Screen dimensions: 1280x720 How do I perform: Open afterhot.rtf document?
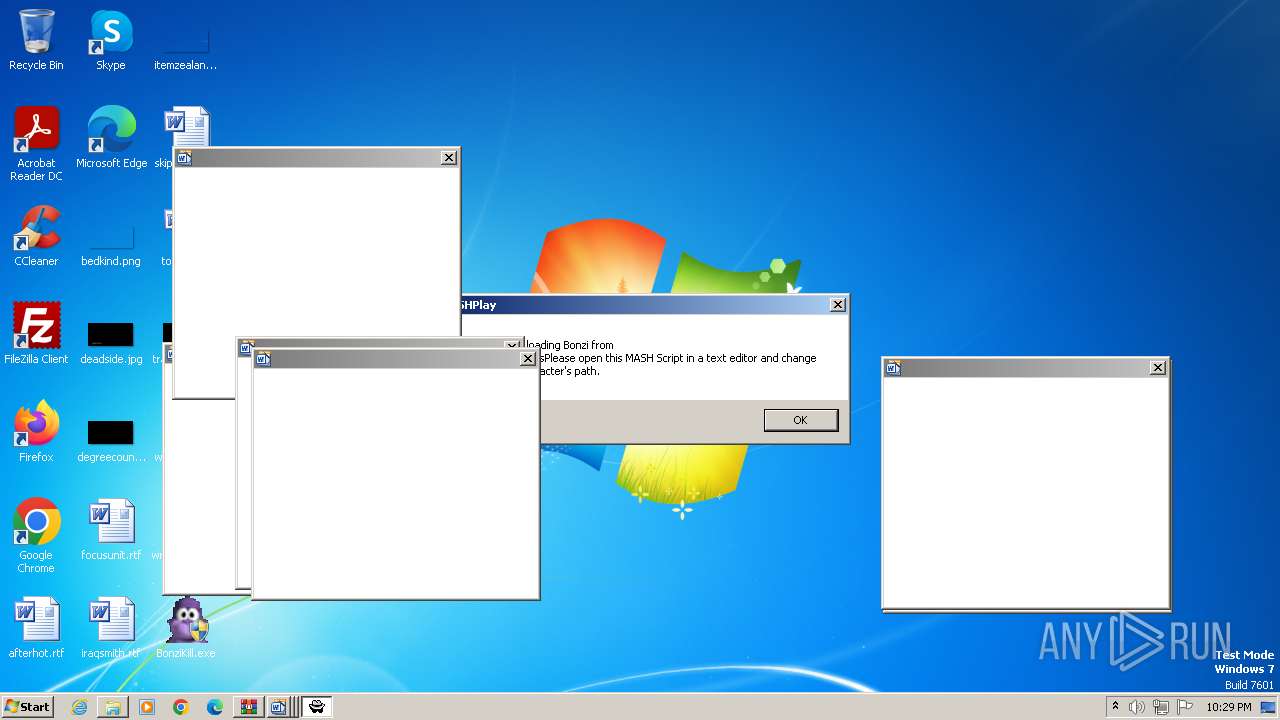[x=36, y=627]
